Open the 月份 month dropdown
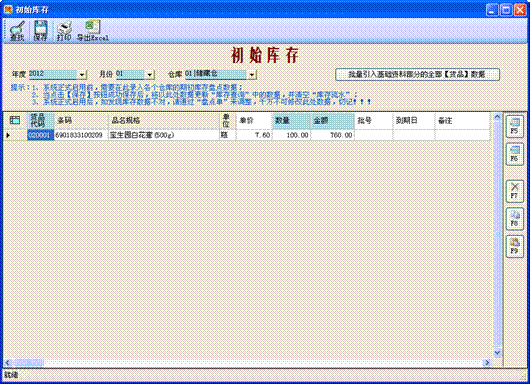Screen dimensions: 530x384 150,74
